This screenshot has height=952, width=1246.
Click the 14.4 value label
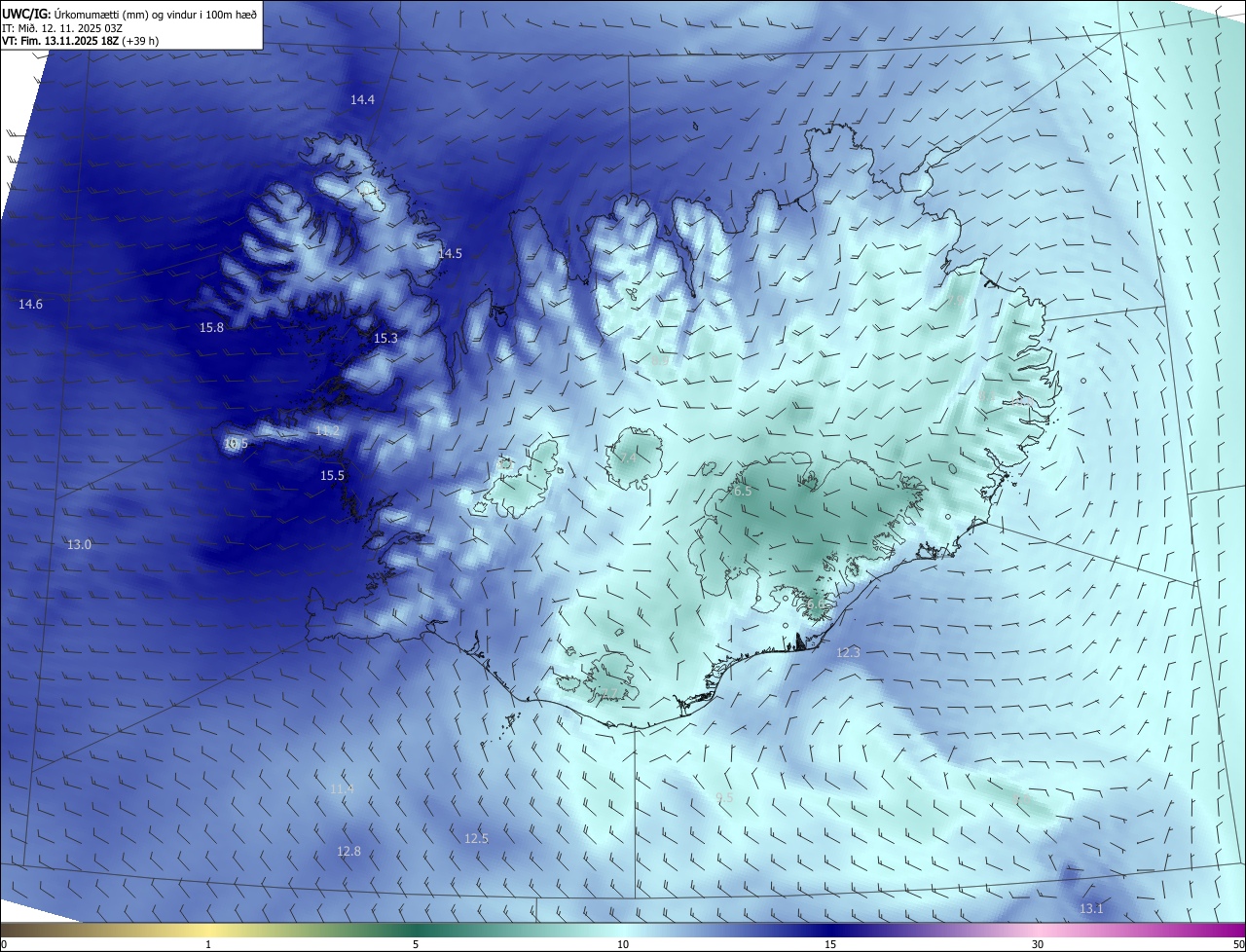click(x=363, y=99)
